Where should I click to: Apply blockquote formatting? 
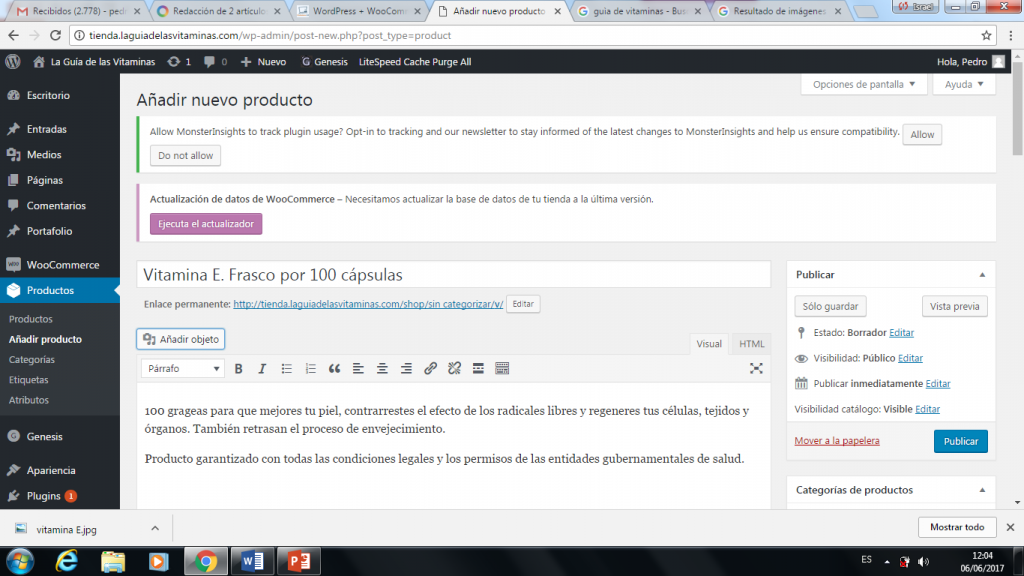334,369
